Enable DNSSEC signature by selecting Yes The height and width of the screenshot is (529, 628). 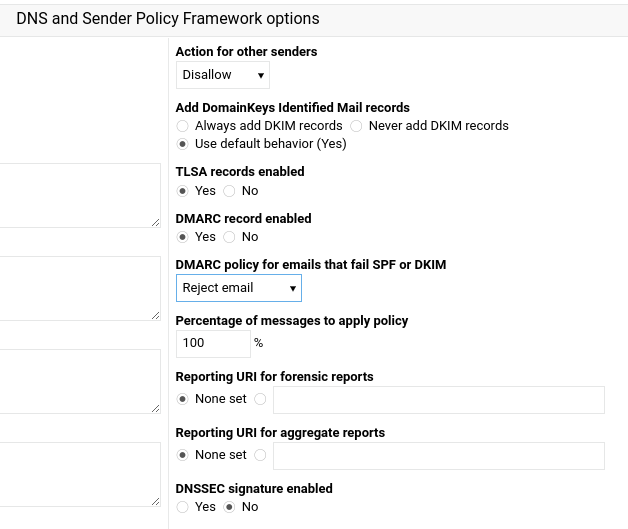click(182, 507)
